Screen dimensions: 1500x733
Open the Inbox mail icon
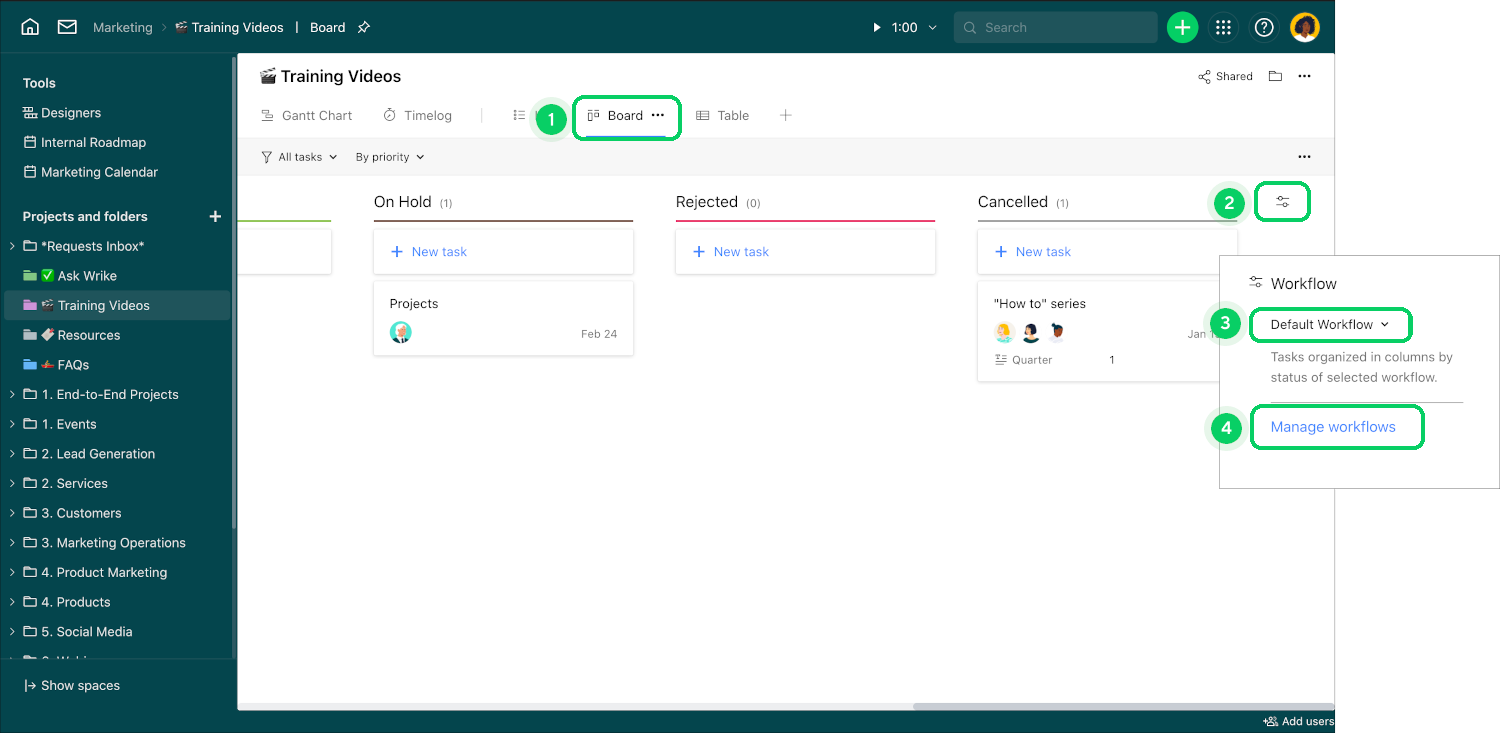point(67,27)
